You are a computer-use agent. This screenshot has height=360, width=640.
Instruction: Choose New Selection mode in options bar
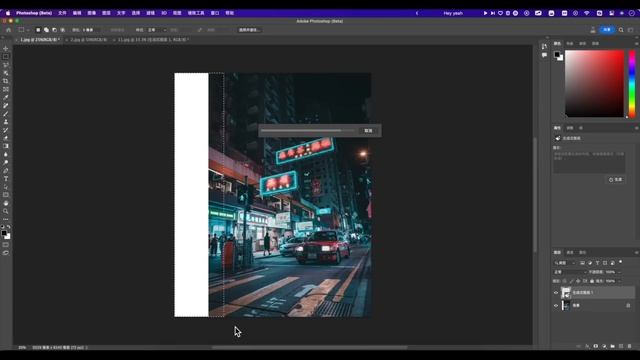coord(38,30)
